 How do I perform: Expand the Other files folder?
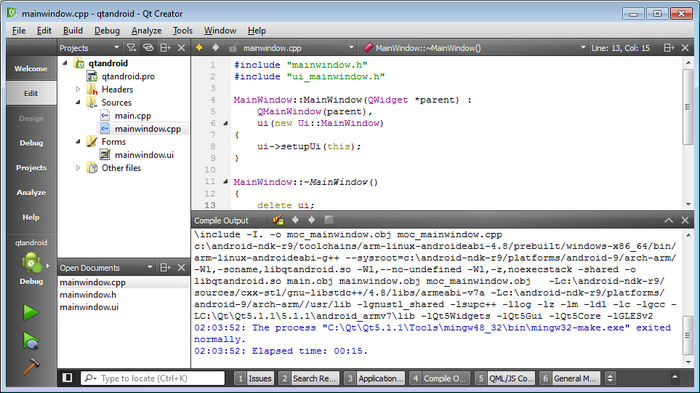(x=78, y=168)
